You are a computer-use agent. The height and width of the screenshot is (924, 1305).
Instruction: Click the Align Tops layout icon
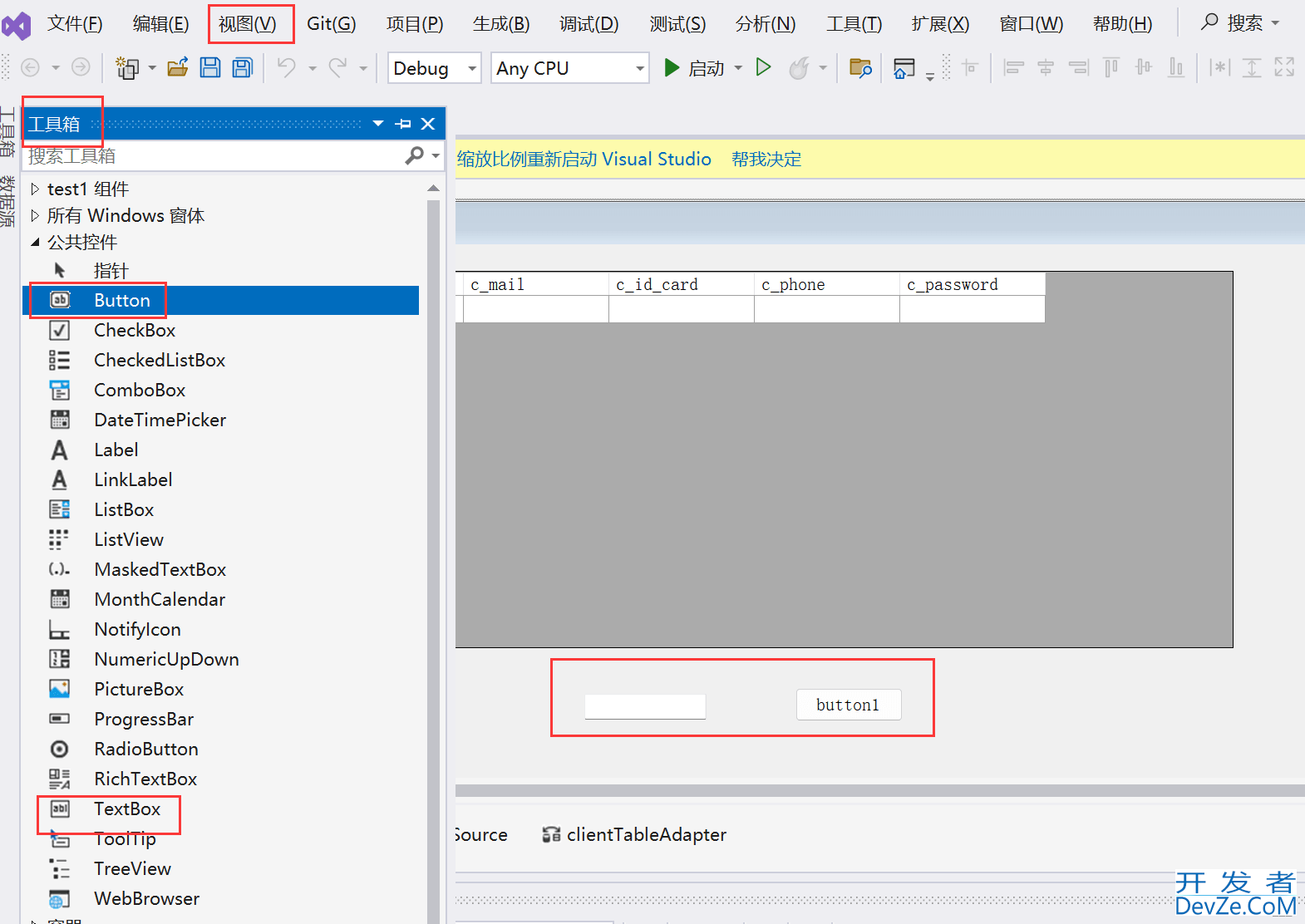tap(1111, 67)
